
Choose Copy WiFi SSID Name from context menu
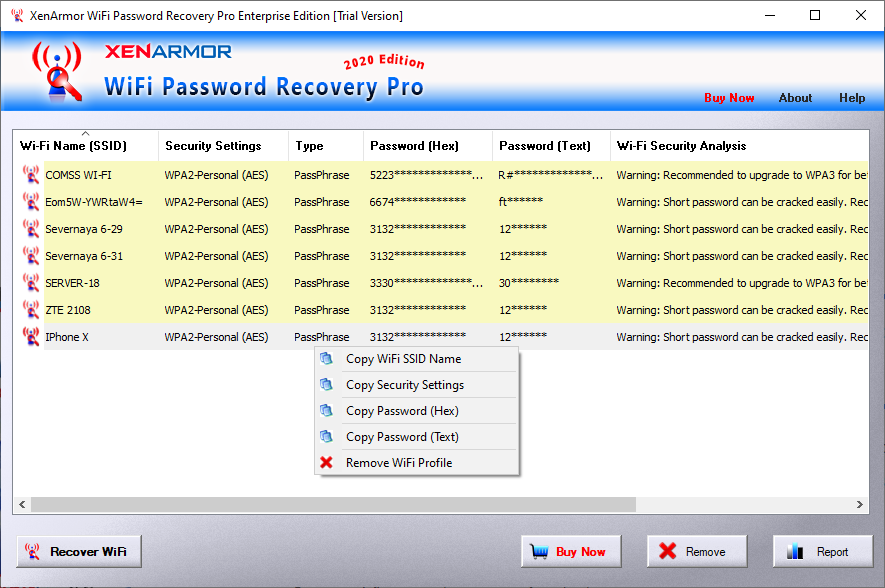tap(417, 359)
